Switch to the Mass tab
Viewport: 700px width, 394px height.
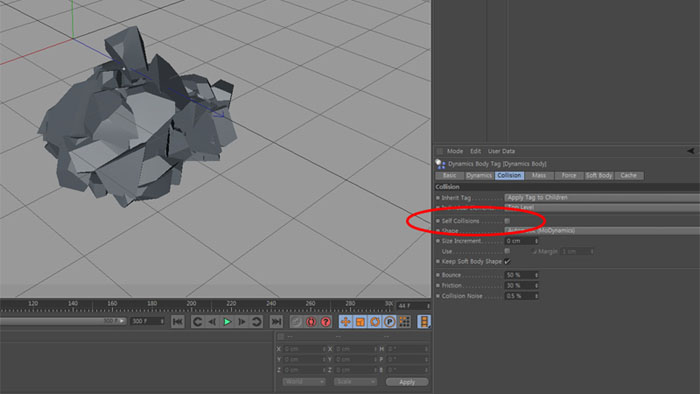539,175
